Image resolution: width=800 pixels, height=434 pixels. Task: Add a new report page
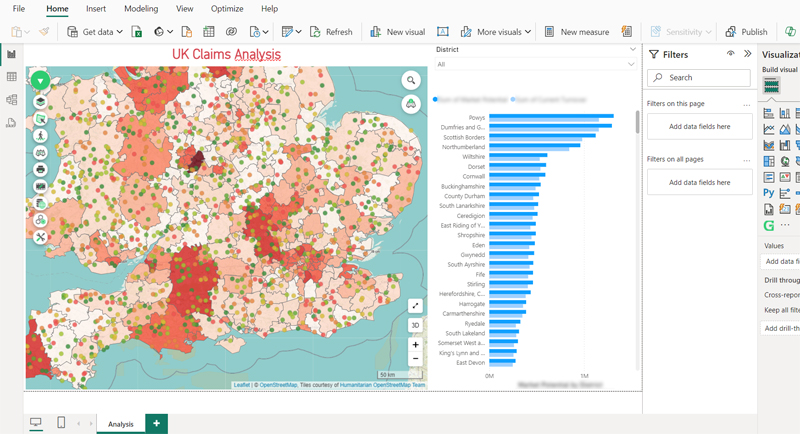[157, 424]
